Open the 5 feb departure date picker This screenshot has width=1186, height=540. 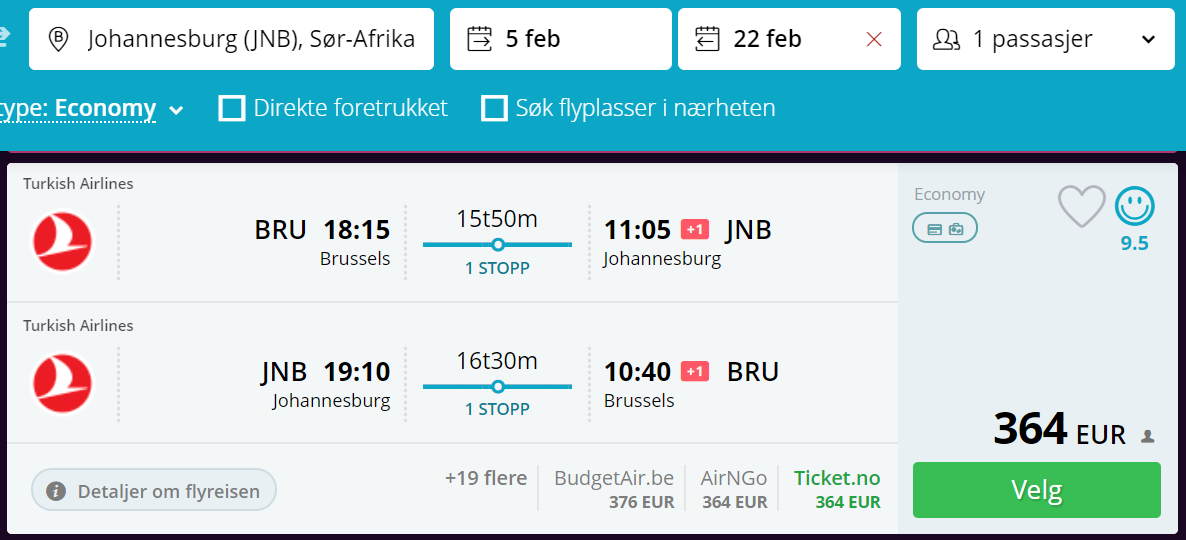click(x=560, y=39)
